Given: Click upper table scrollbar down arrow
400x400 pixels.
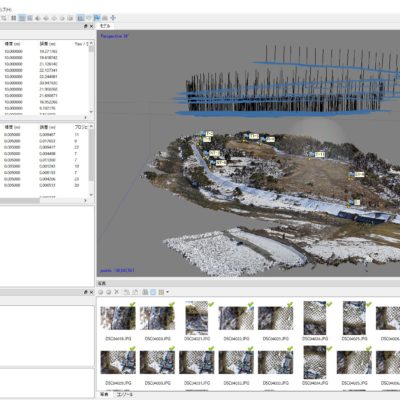Looking at the screenshot, I should pyautogui.click(x=91, y=112).
